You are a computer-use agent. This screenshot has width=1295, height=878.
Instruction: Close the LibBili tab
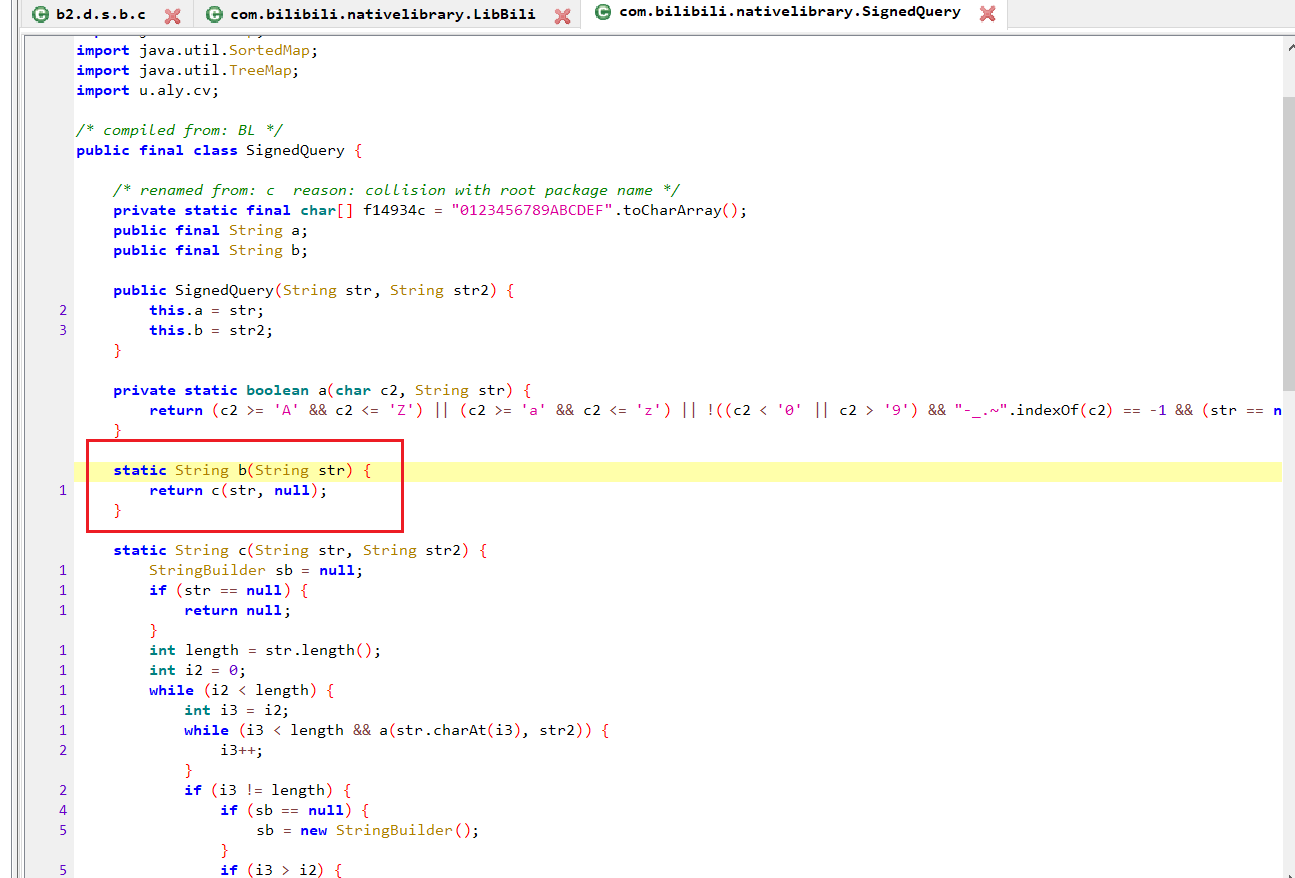(562, 16)
